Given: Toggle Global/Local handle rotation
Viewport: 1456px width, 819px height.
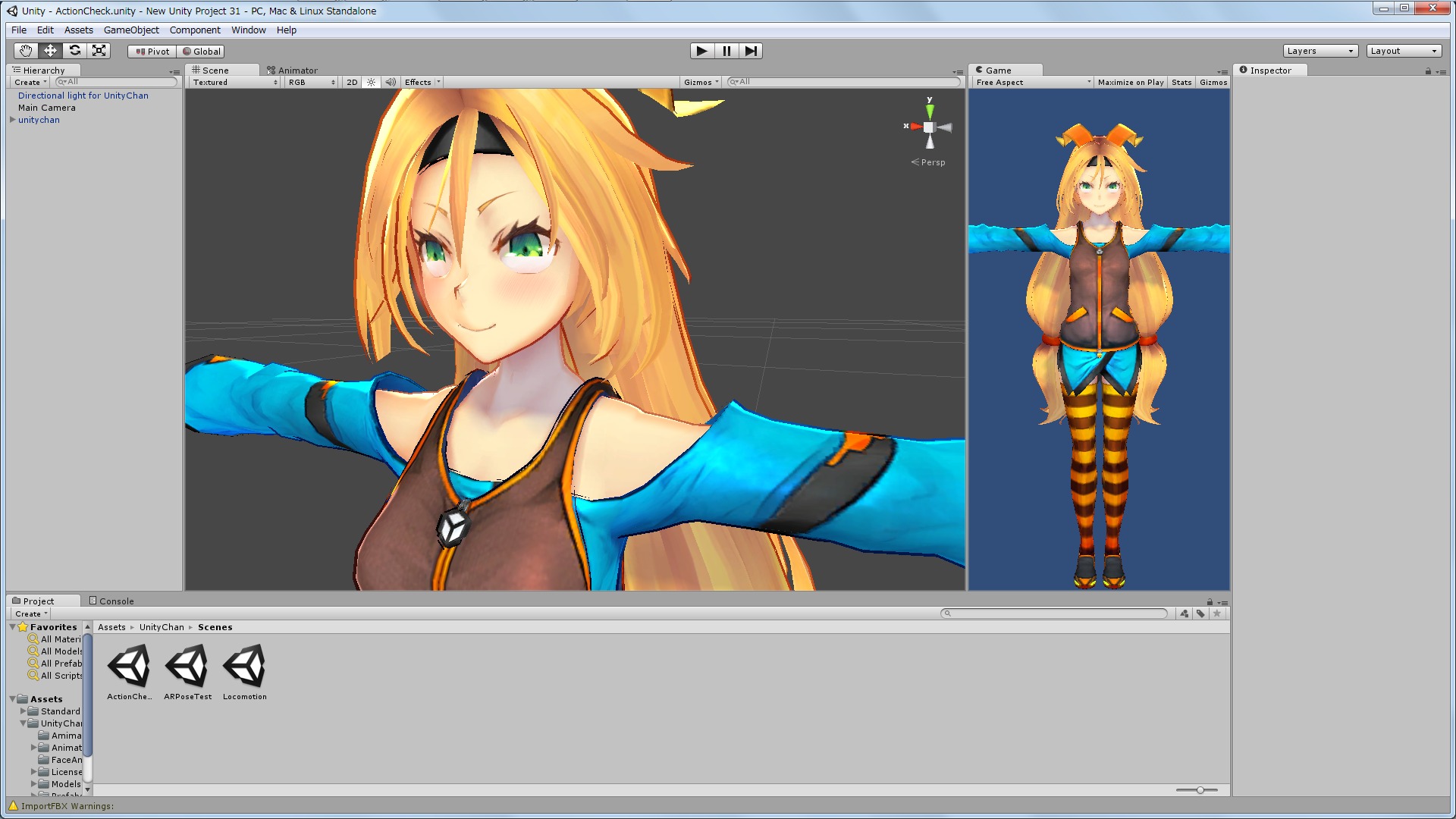Looking at the screenshot, I should [201, 52].
